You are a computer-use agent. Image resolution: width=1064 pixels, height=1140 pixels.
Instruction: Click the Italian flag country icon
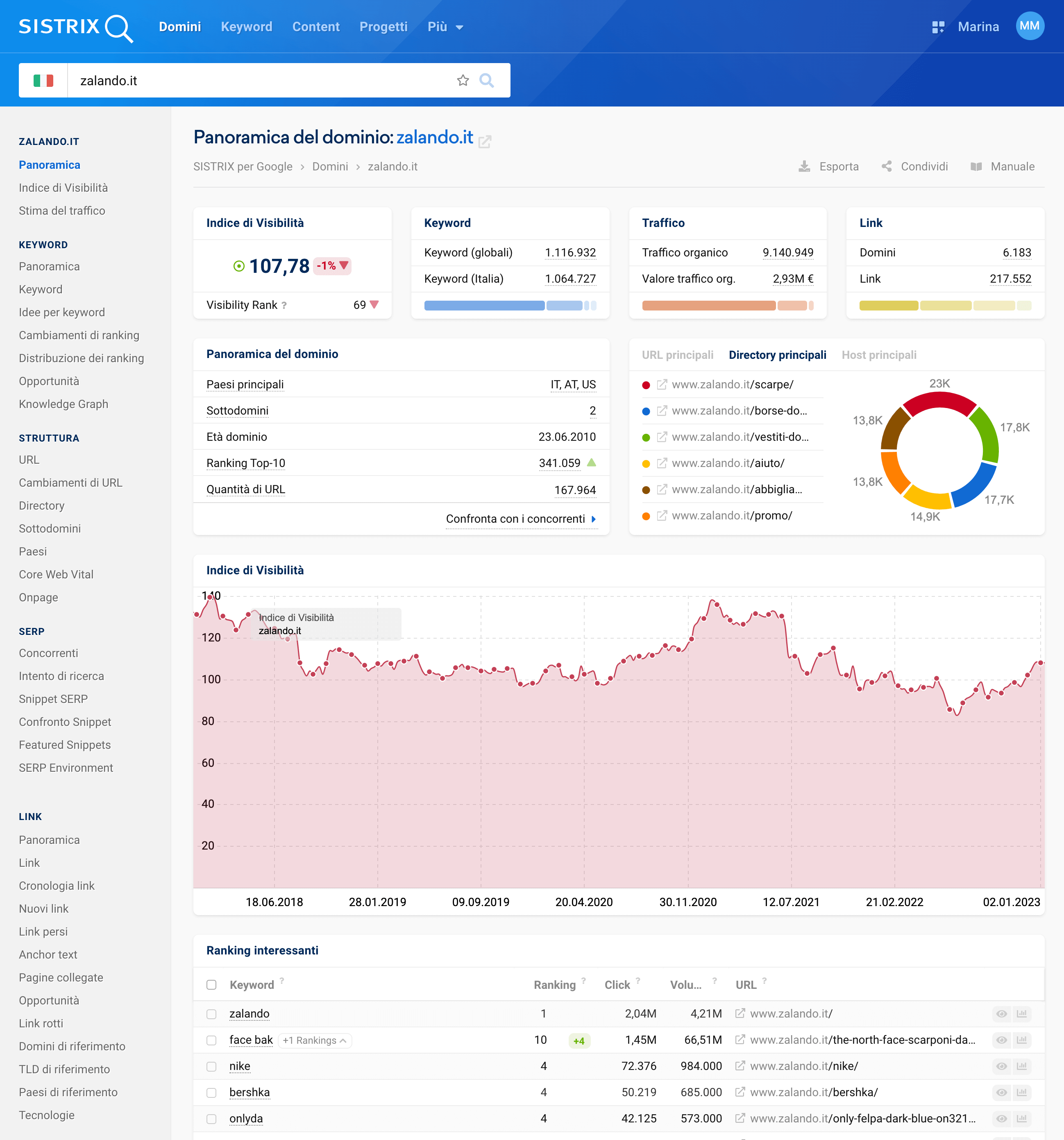[x=43, y=79]
